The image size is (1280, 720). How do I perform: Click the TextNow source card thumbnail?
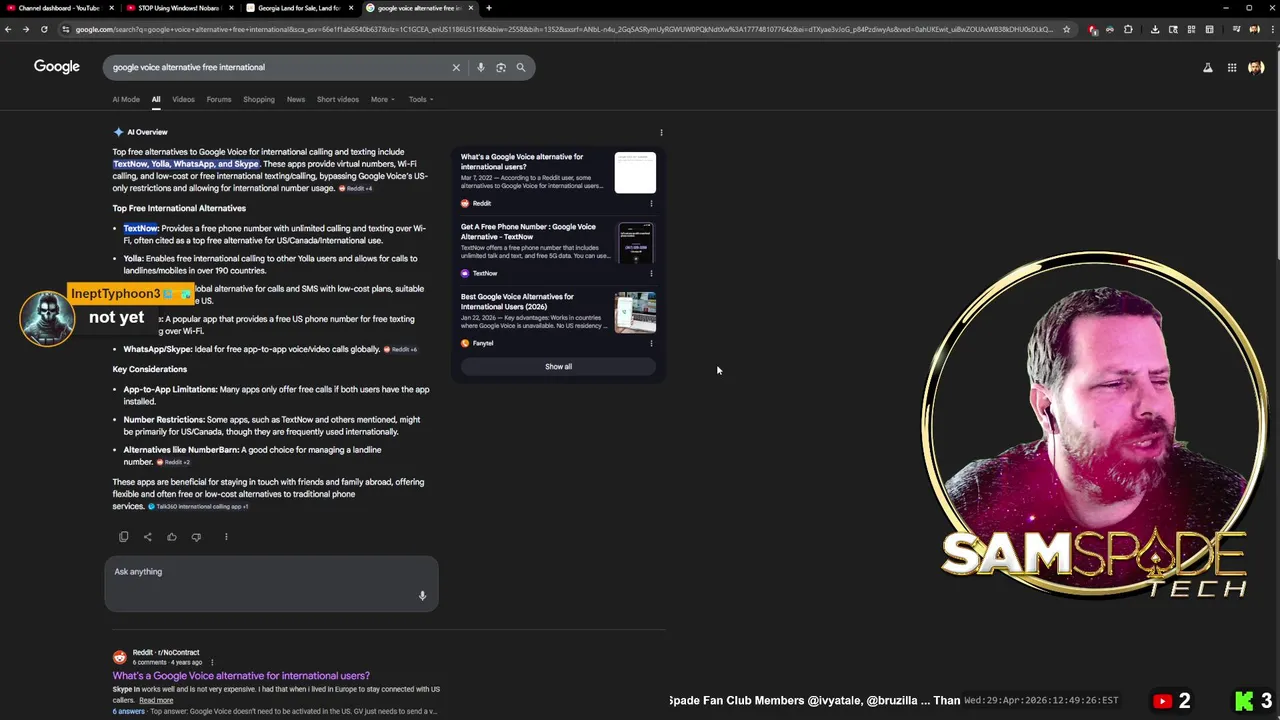point(635,243)
